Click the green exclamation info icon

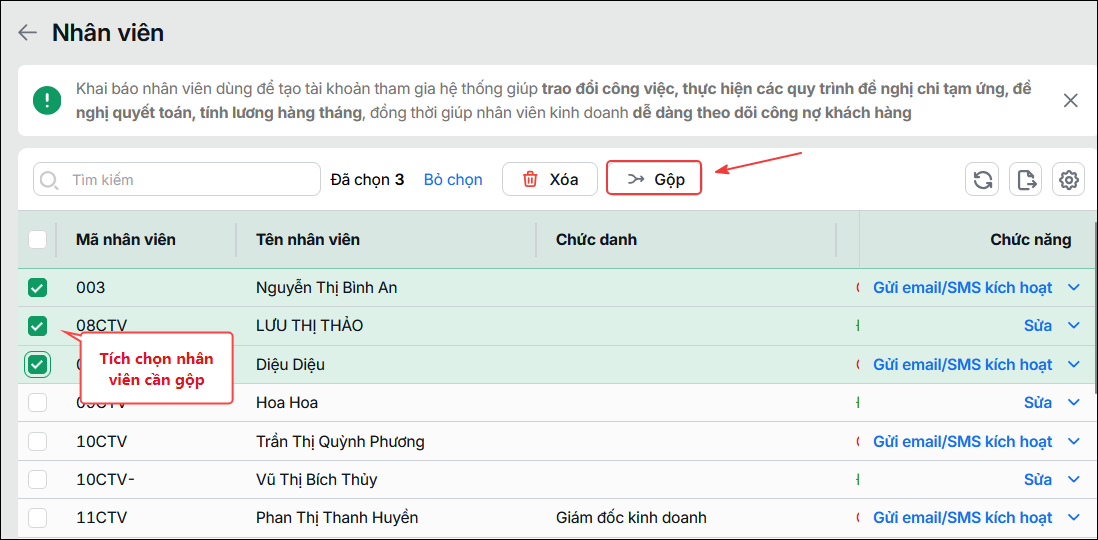tap(48, 101)
